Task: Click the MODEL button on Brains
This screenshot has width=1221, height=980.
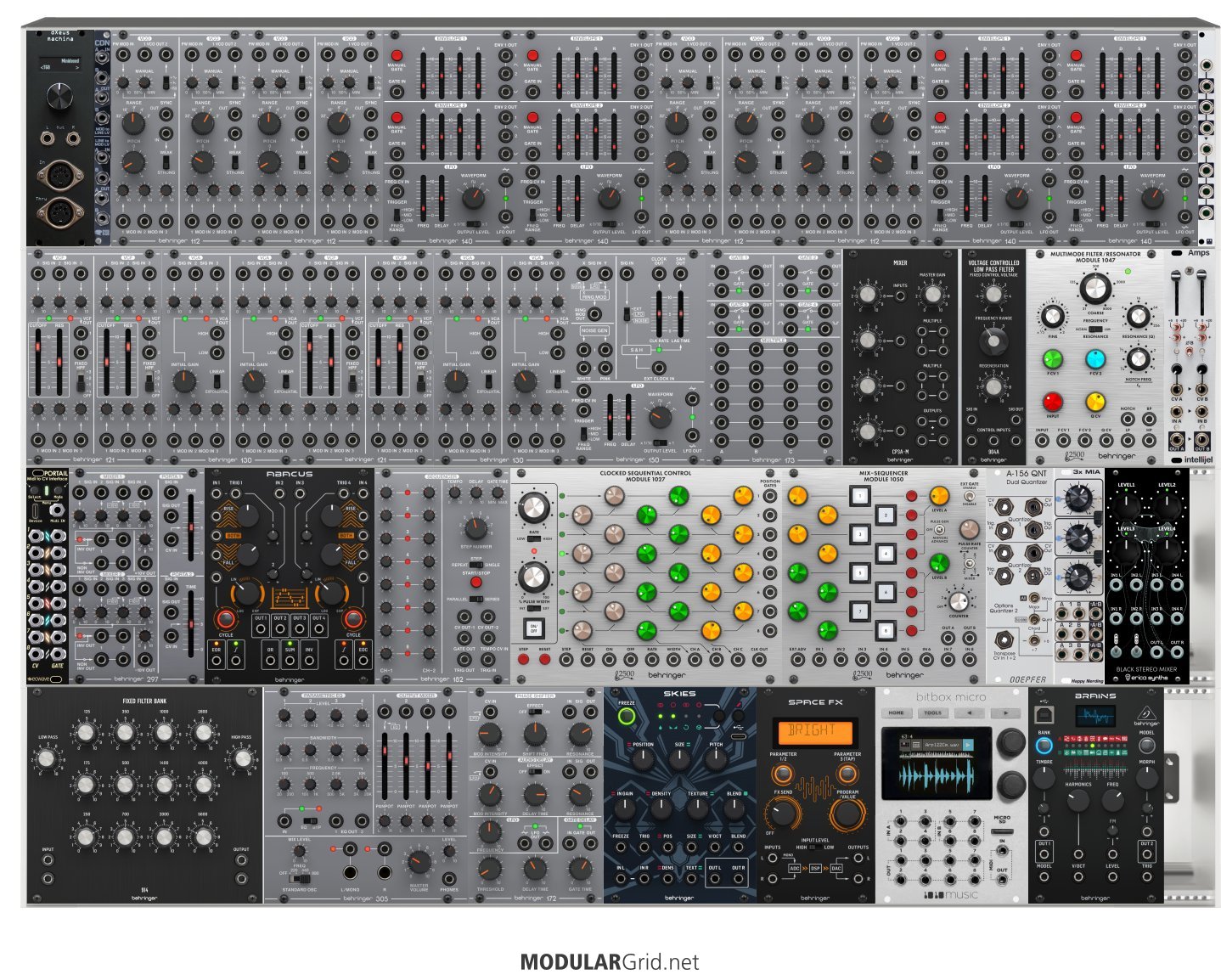Action: (x=1146, y=746)
